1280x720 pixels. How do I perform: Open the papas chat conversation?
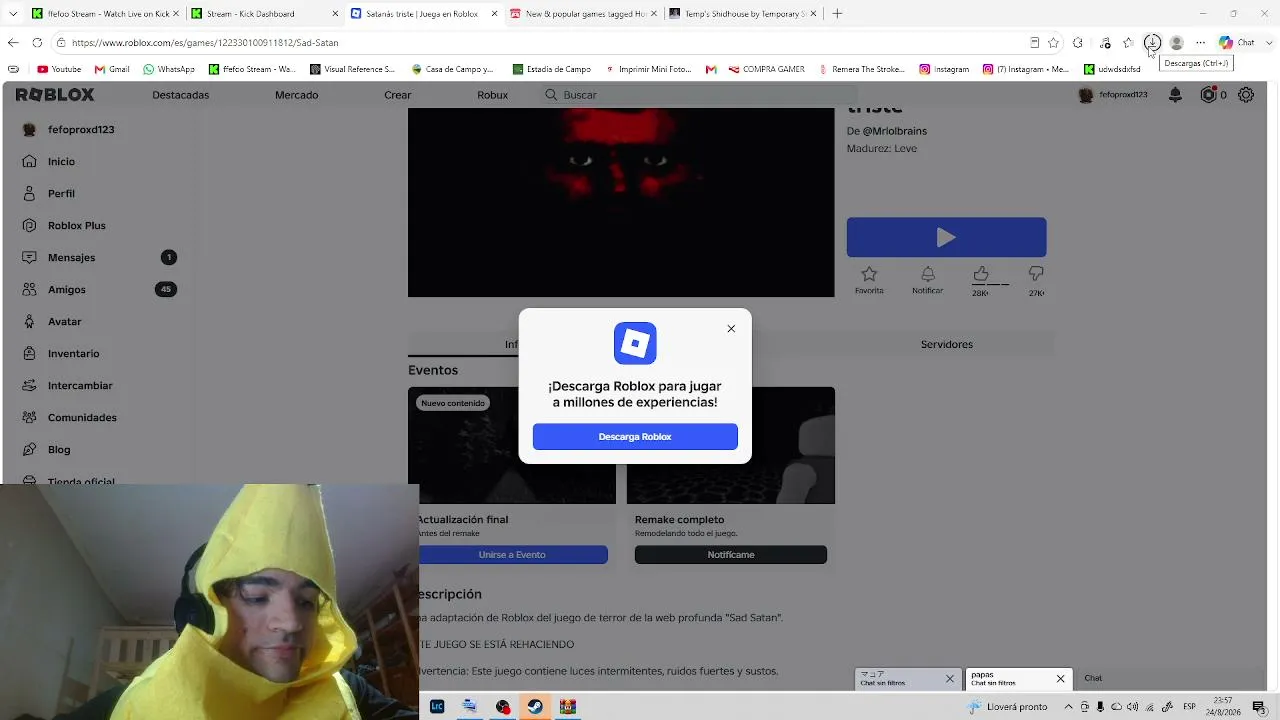click(x=1008, y=679)
